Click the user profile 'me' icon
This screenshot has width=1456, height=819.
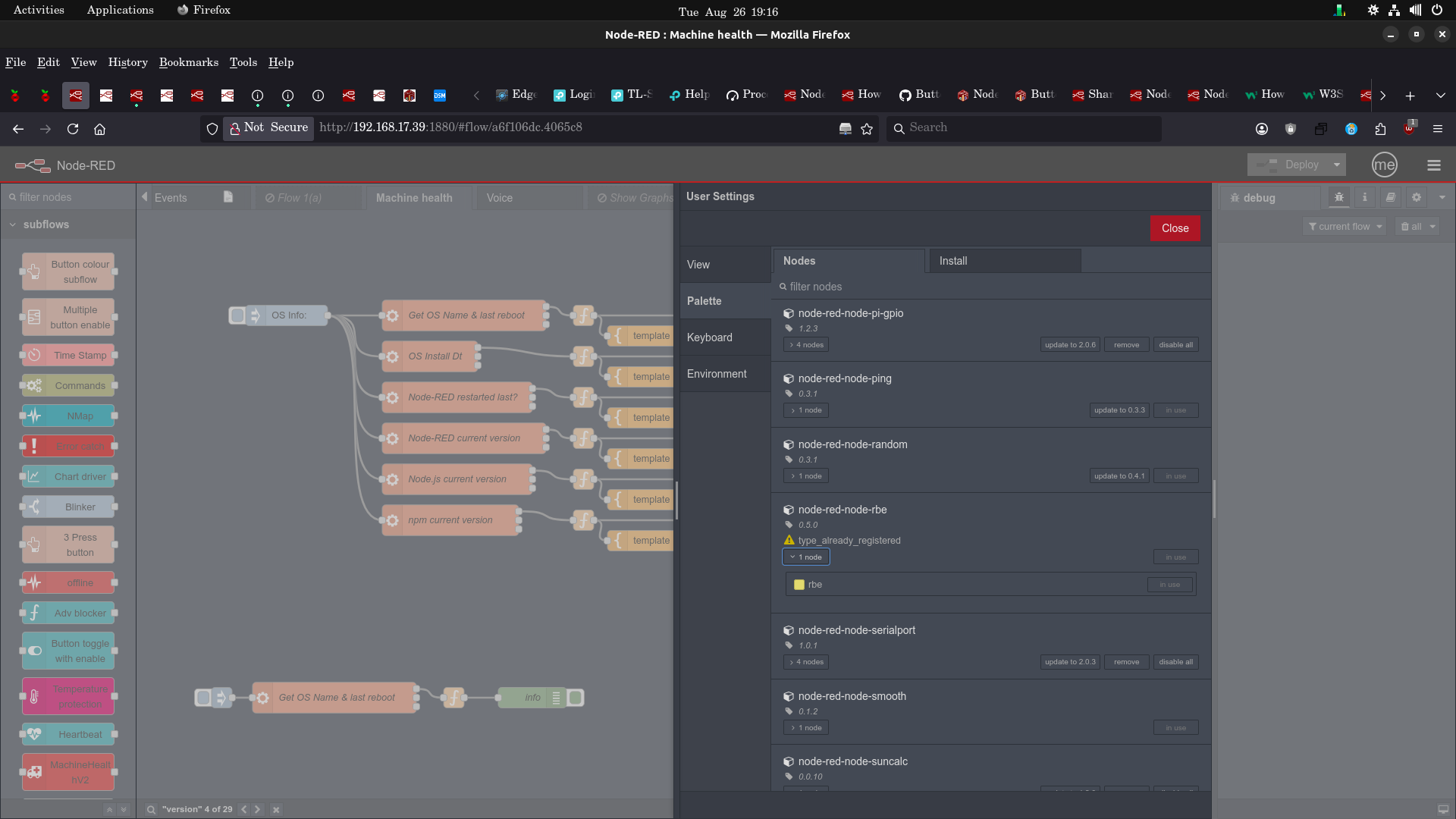(1384, 165)
